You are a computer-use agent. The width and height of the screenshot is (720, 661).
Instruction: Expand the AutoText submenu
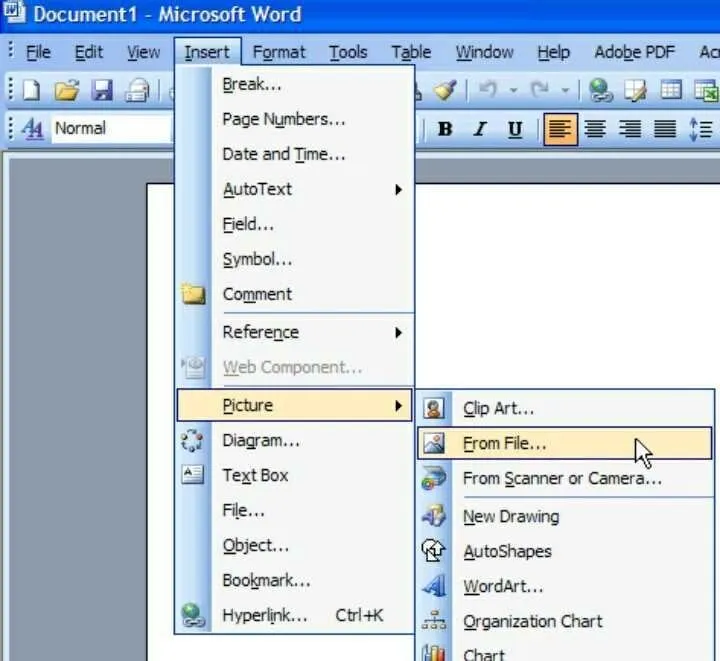coord(295,189)
